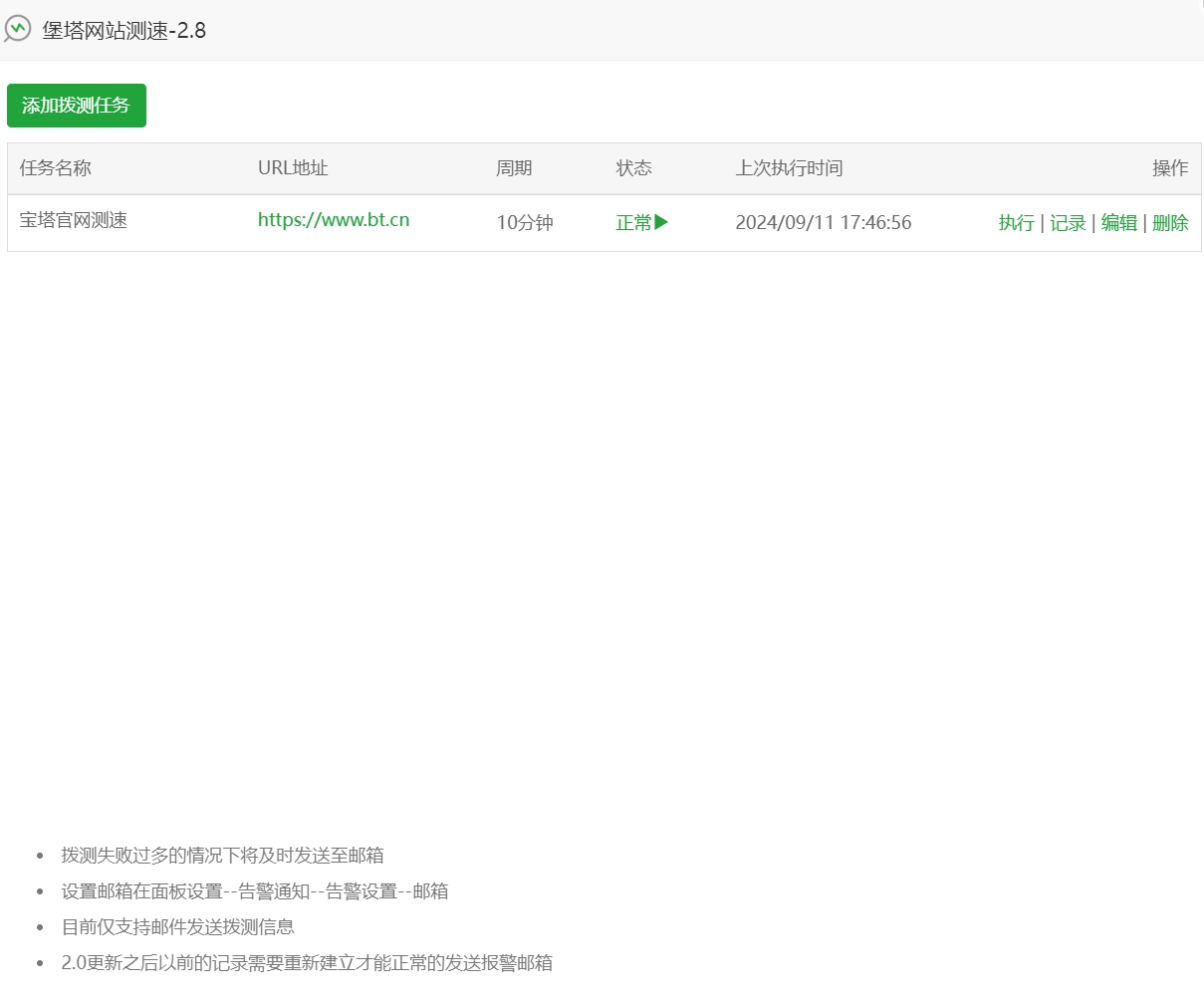The image size is (1204, 1005).
Task: Open 记录 to view detection records
Action: tap(1068, 222)
